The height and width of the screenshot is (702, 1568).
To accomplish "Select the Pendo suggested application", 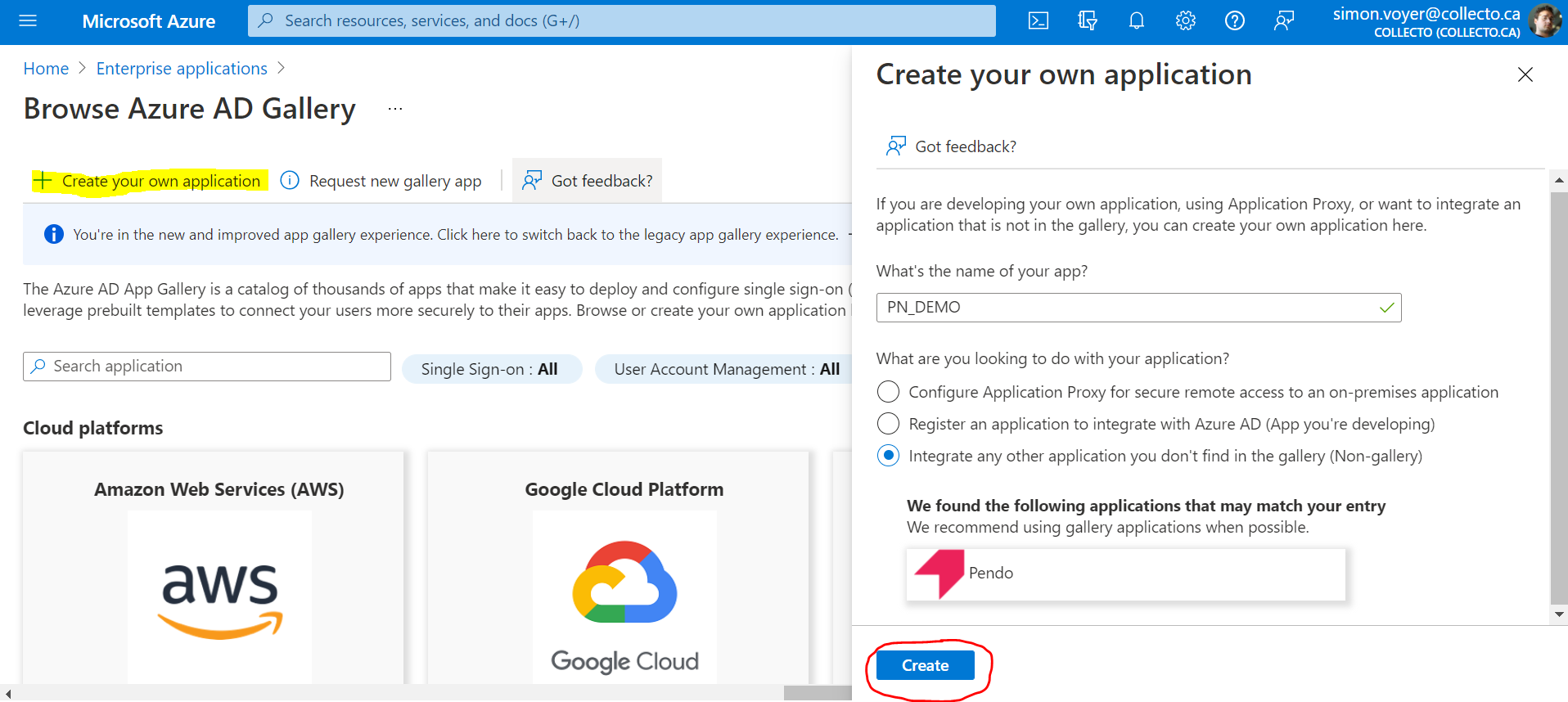I will [x=1125, y=574].
